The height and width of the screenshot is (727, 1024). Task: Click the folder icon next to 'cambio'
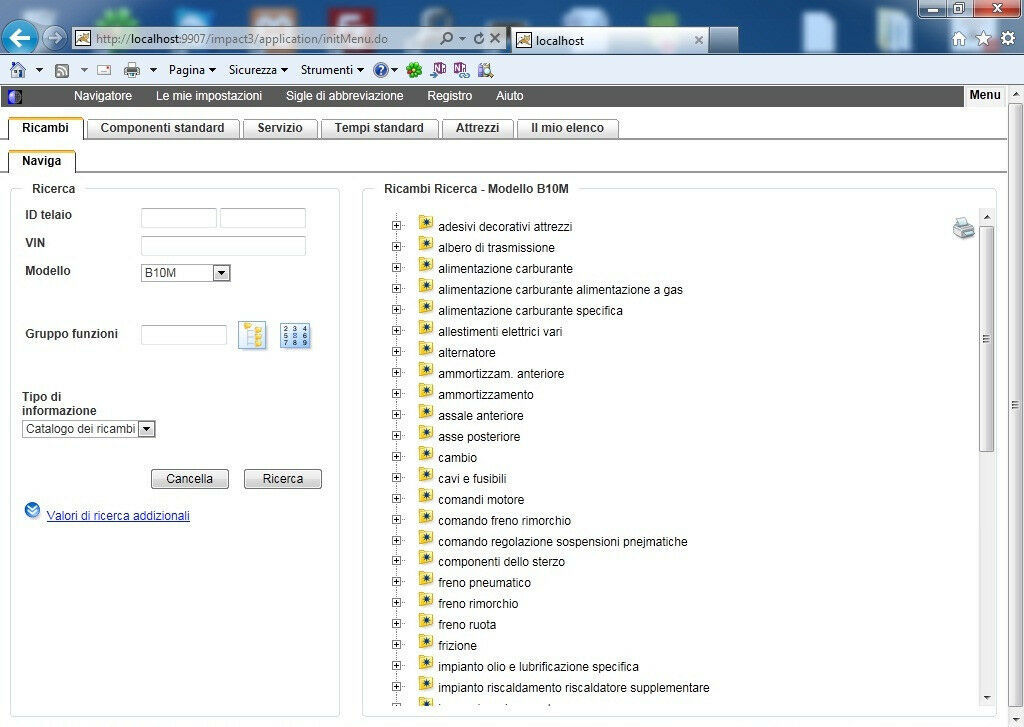(425, 456)
